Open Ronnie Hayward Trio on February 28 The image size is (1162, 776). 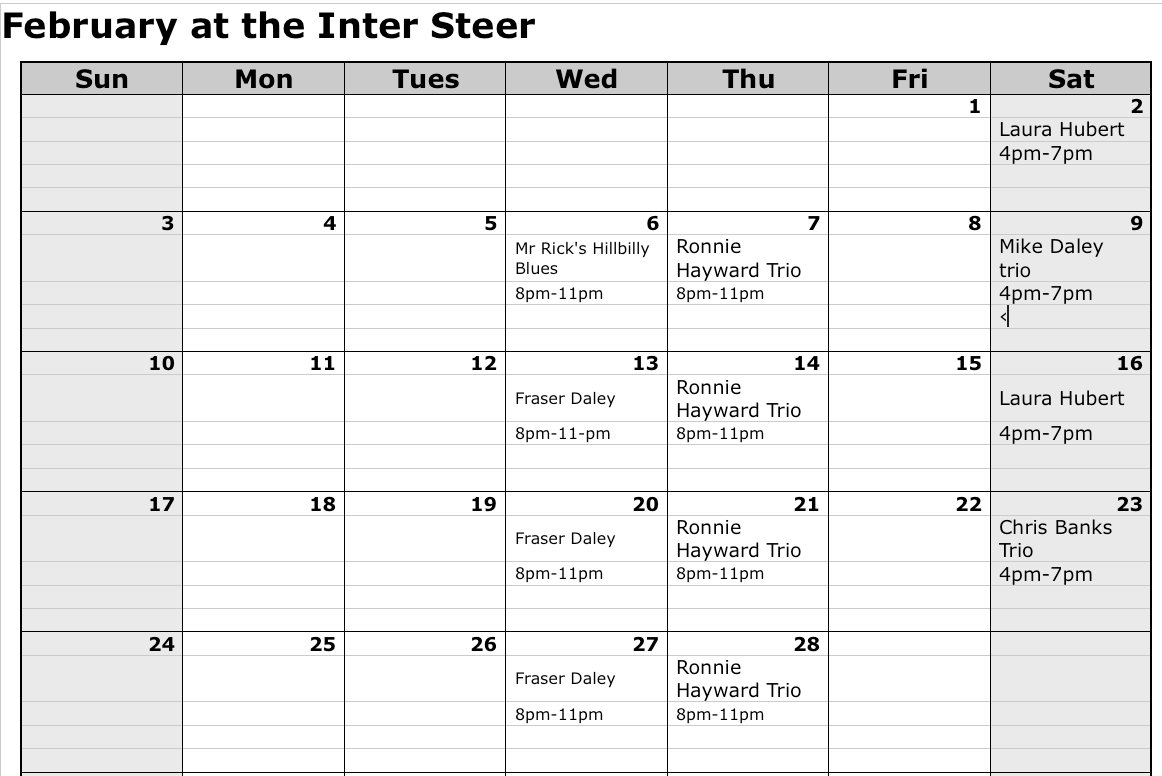(738, 679)
